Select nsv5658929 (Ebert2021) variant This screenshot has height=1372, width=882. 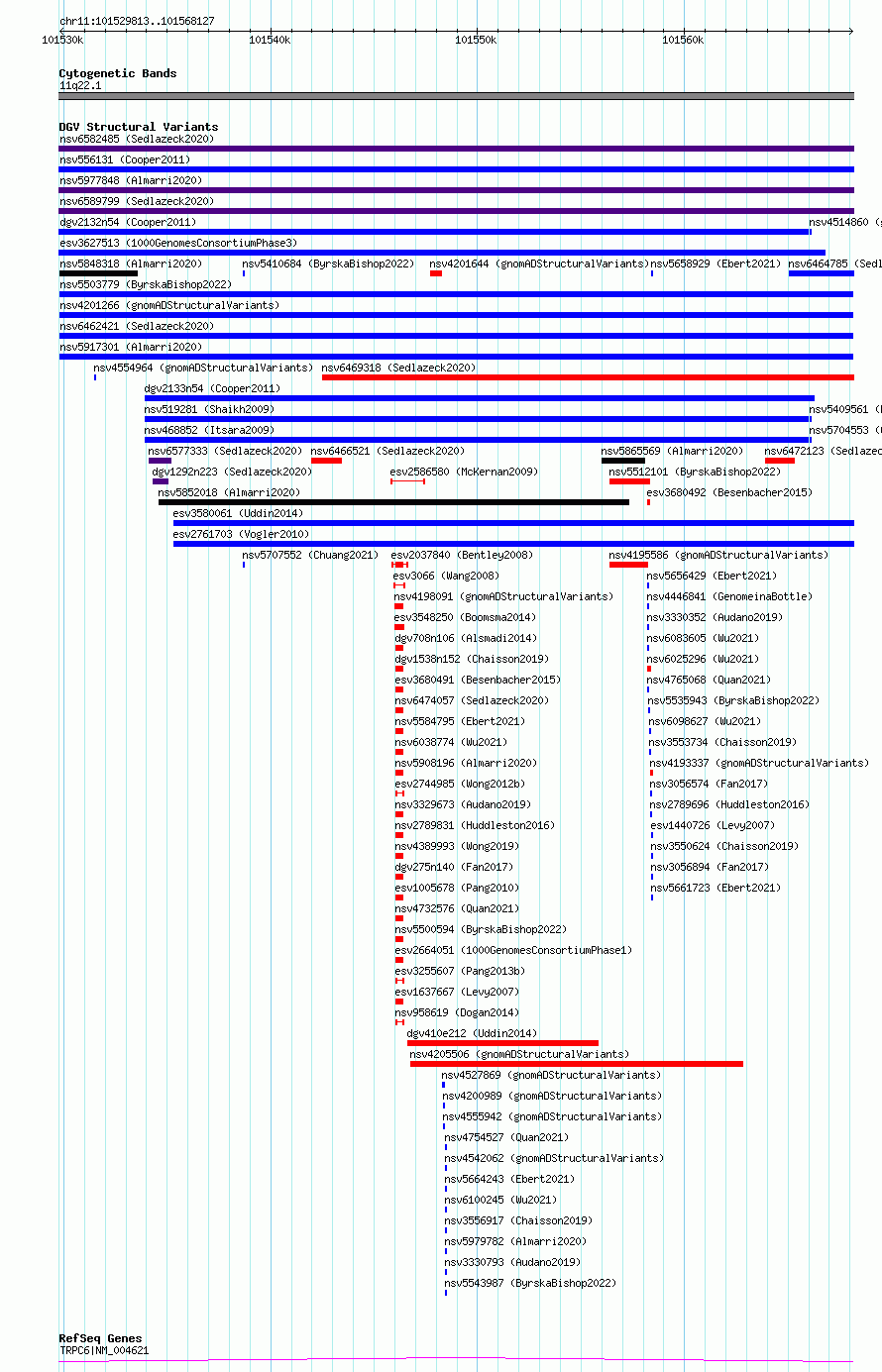coord(716,264)
